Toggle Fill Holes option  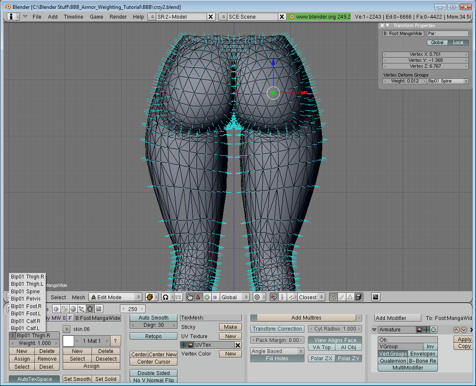coord(277,358)
